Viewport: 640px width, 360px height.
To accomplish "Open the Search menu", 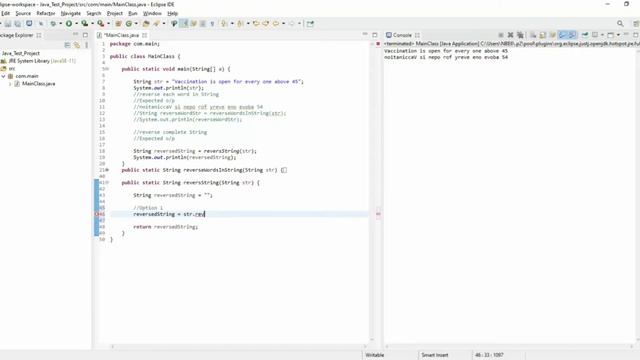I will coord(93,13).
